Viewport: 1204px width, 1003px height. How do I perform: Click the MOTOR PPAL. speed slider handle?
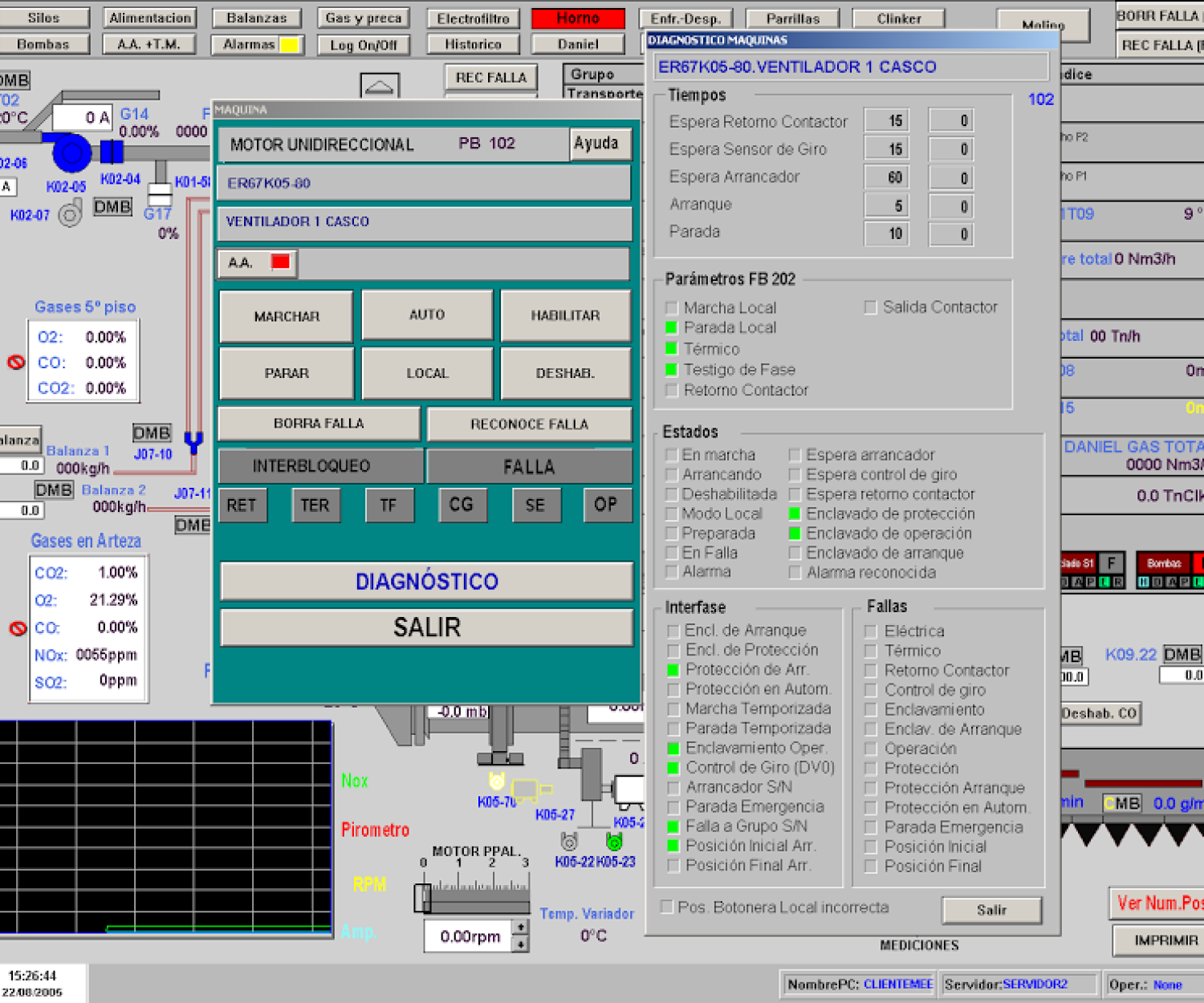[422, 898]
